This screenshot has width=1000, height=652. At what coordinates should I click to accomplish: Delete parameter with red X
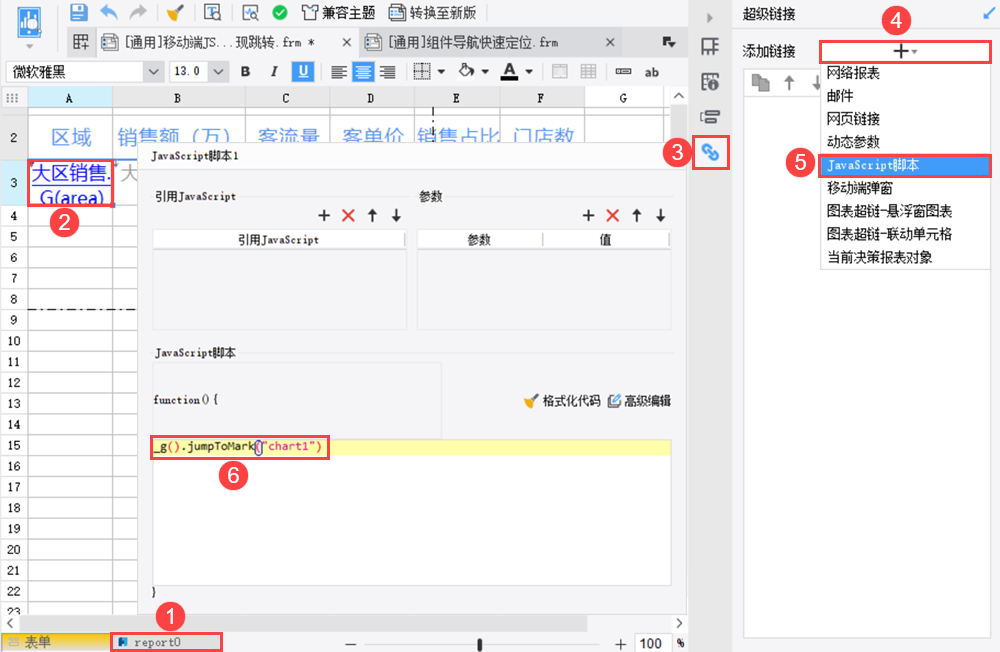pos(612,216)
